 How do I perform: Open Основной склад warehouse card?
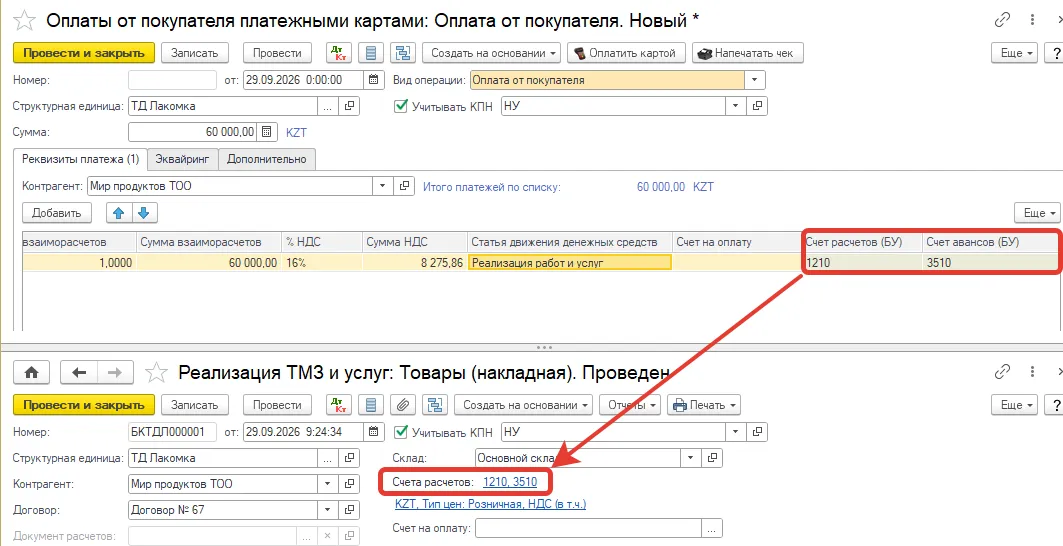pyautogui.click(x=713, y=458)
